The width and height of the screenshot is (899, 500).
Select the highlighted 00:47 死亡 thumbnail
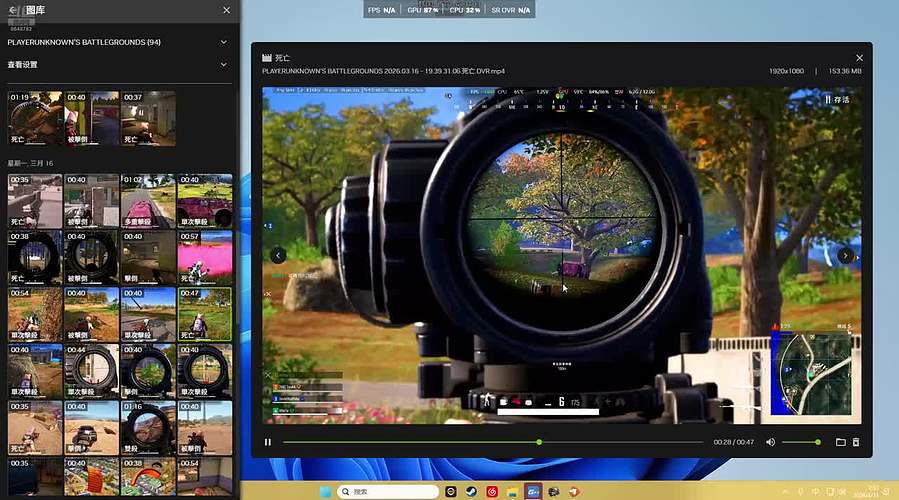click(204, 313)
